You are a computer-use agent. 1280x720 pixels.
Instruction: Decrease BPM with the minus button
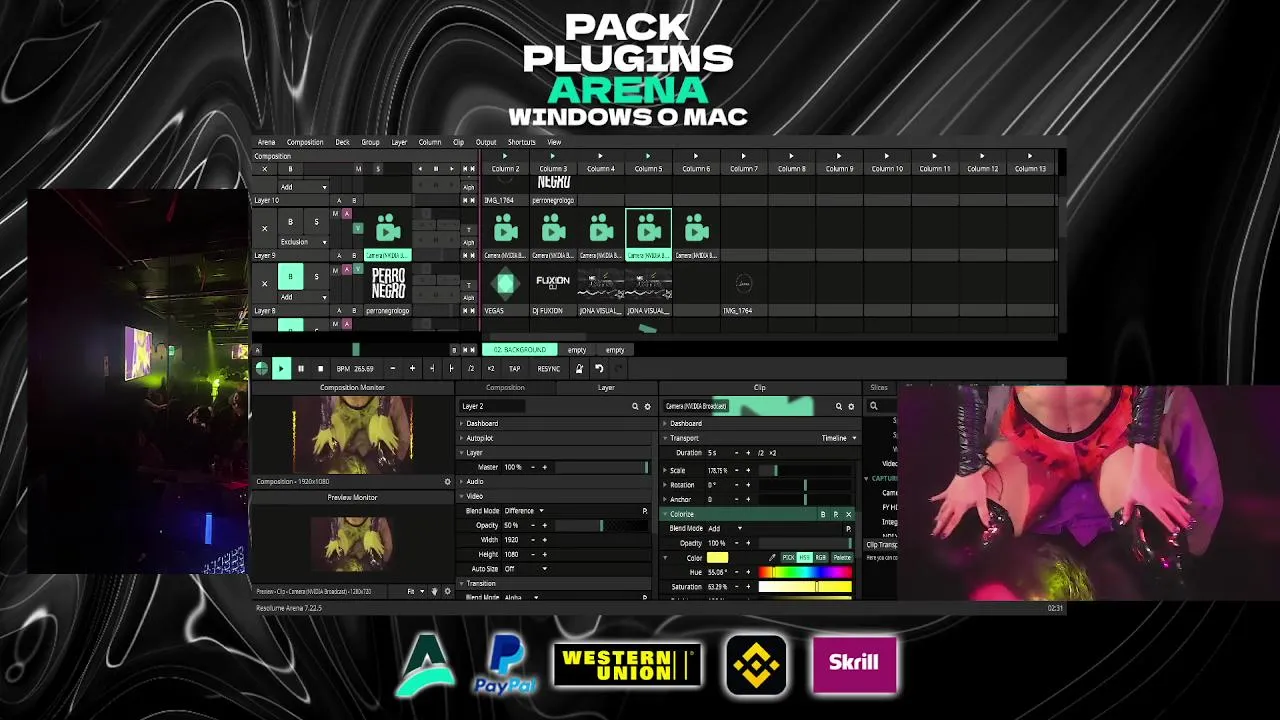(x=392, y=369)
